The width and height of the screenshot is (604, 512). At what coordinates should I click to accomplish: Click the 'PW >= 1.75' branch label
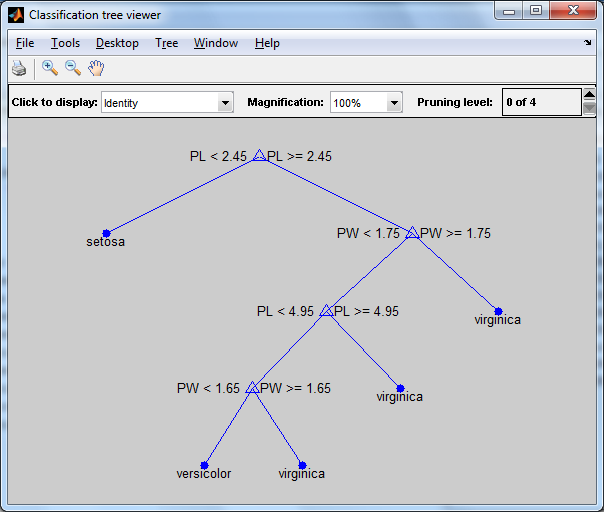click(455, 233)
